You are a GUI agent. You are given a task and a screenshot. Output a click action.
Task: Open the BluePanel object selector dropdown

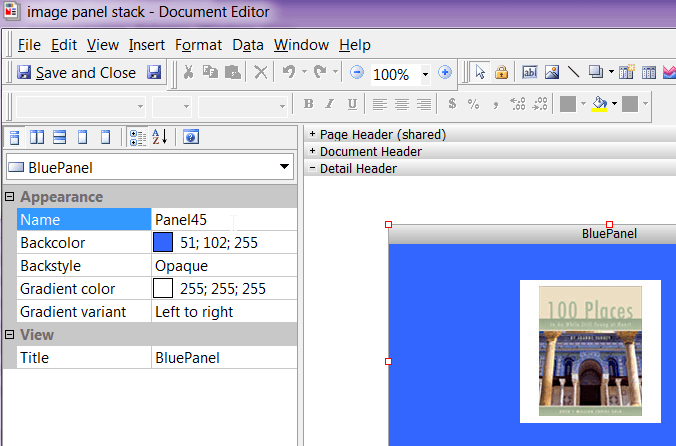284,167
